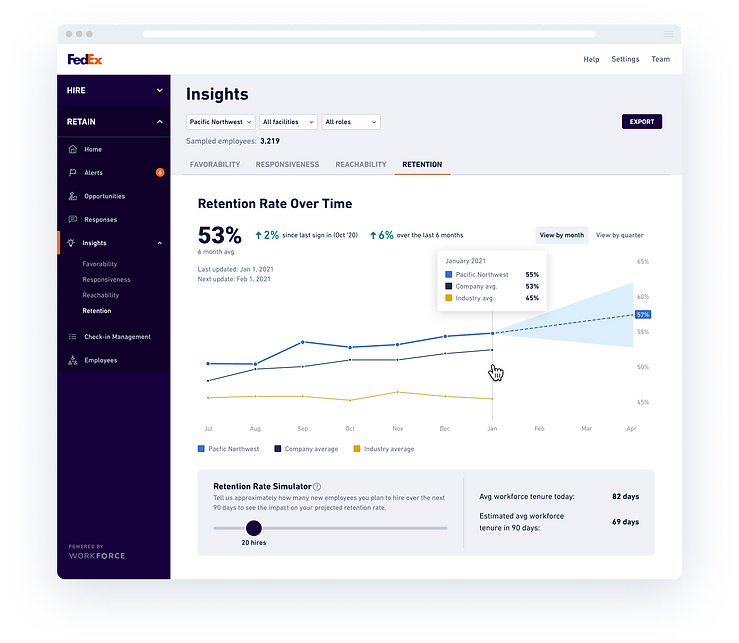Select the RETENTION tab
Screen dimensions: 739x643
[x=422, y=165]
